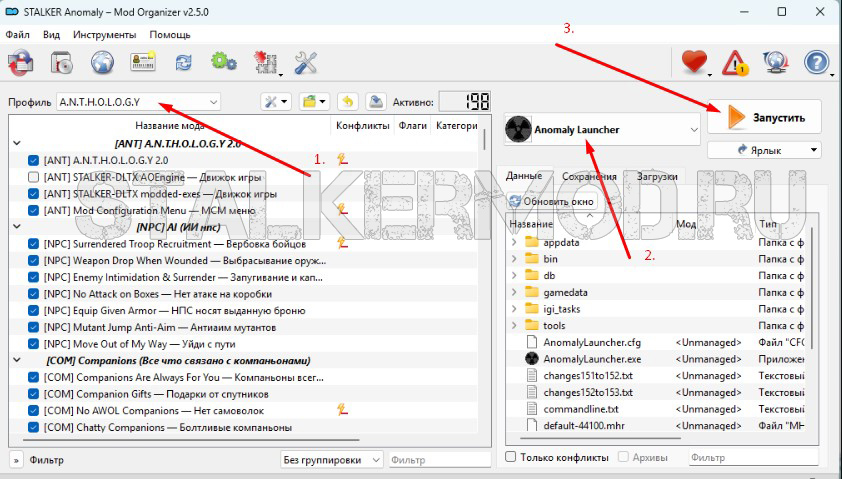Sort by Конфликты column header
The height and width of the screenshot is (479, 842).
click(x=362, y=126)
